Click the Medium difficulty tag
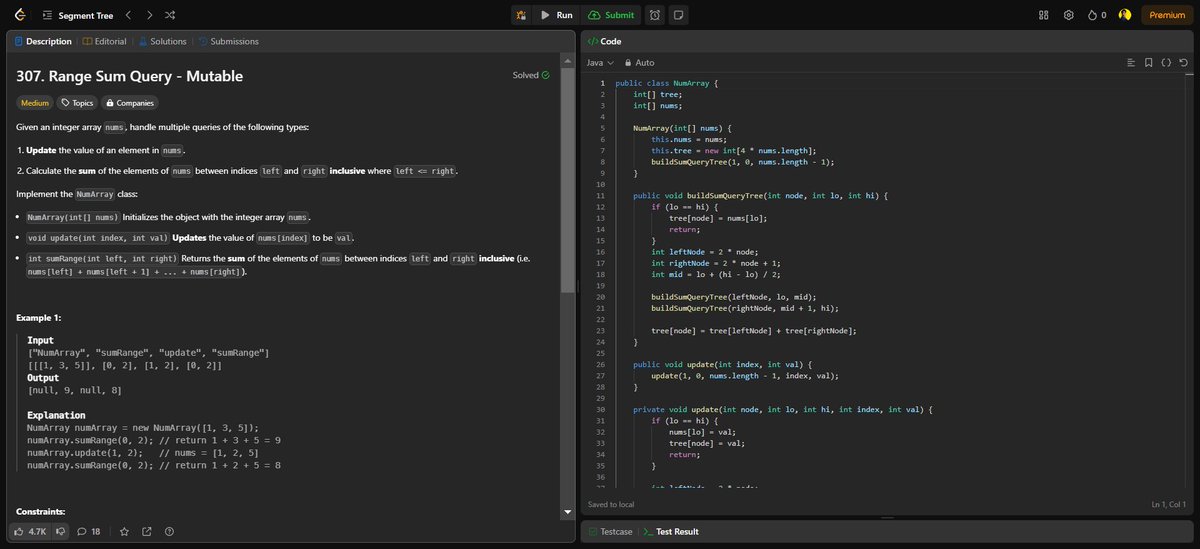 (35, 103)
